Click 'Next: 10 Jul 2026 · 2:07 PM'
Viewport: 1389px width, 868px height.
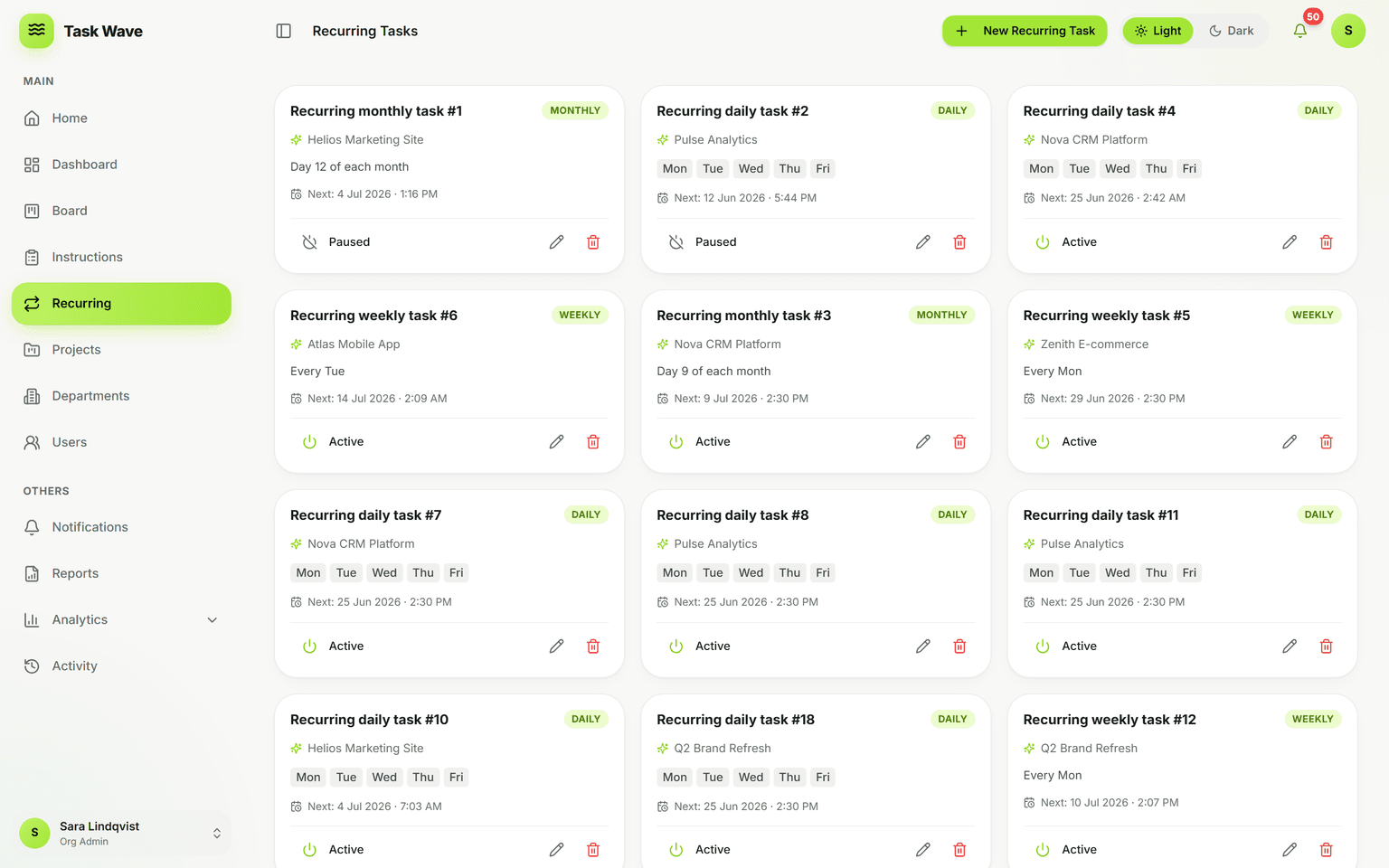pos(1110,802)
